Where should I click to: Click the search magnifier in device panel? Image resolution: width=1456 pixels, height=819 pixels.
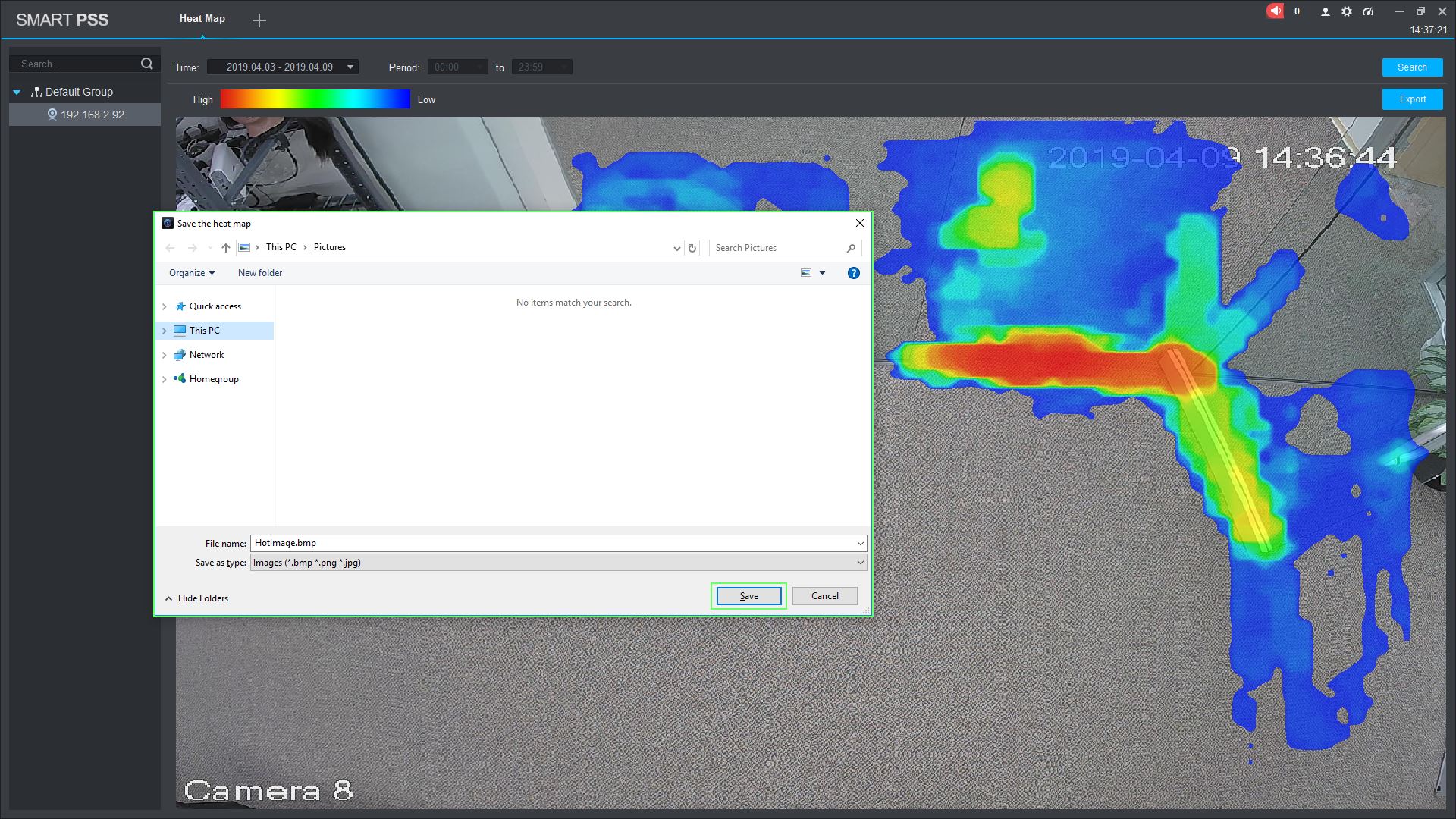coord(147,64)
